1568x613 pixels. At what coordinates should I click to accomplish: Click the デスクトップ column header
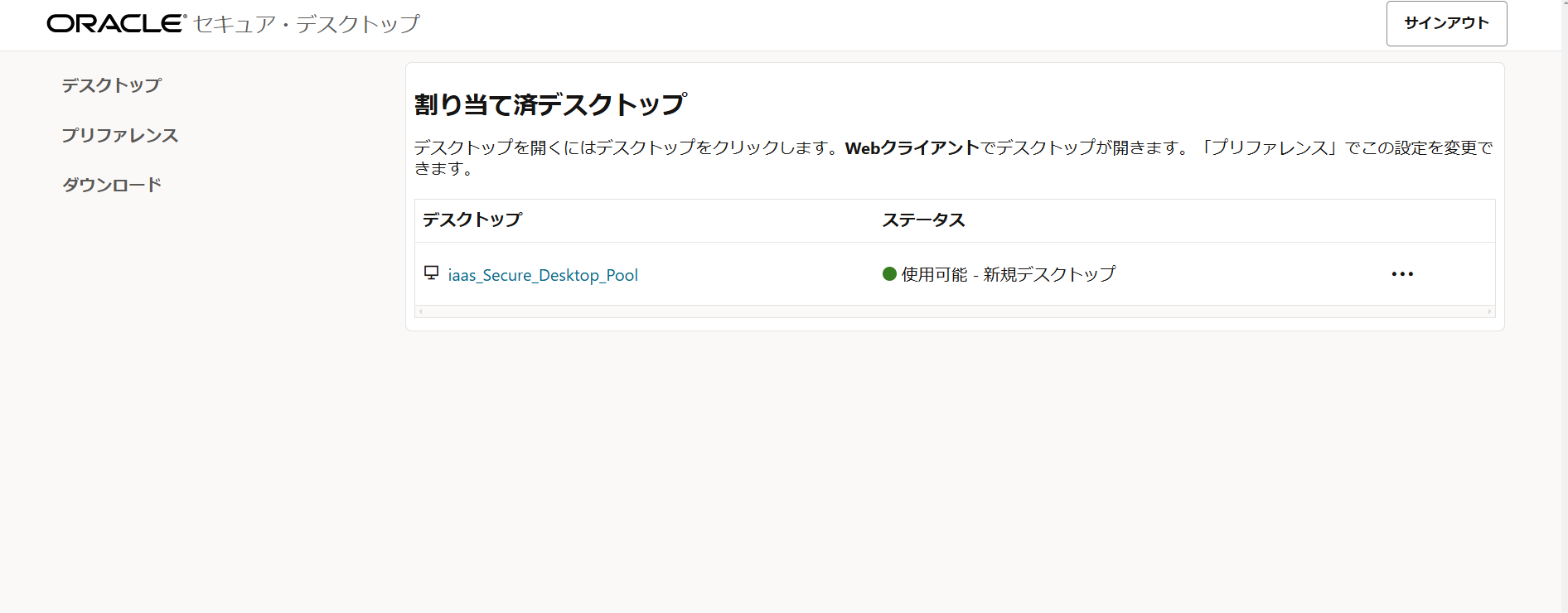pos(472,220)
